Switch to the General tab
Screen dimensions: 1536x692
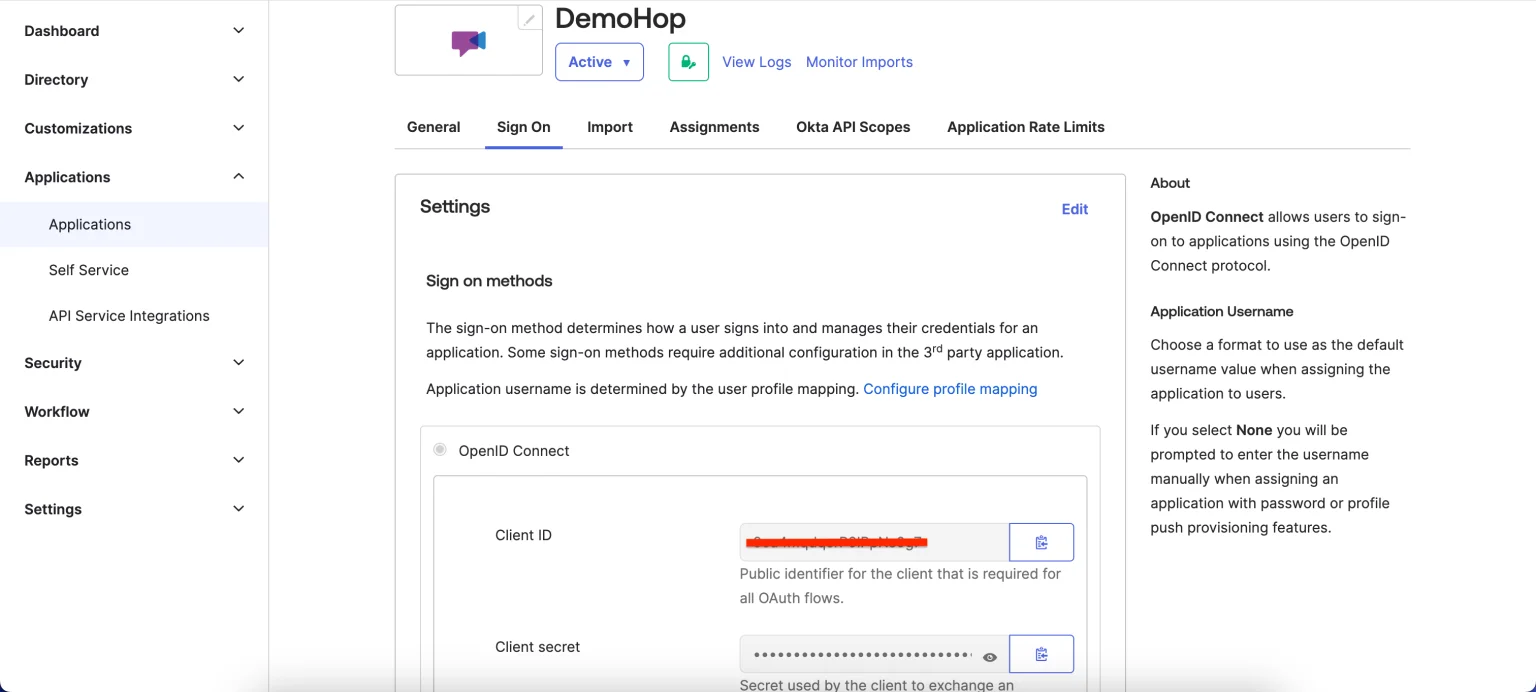(x=434, y=127)
